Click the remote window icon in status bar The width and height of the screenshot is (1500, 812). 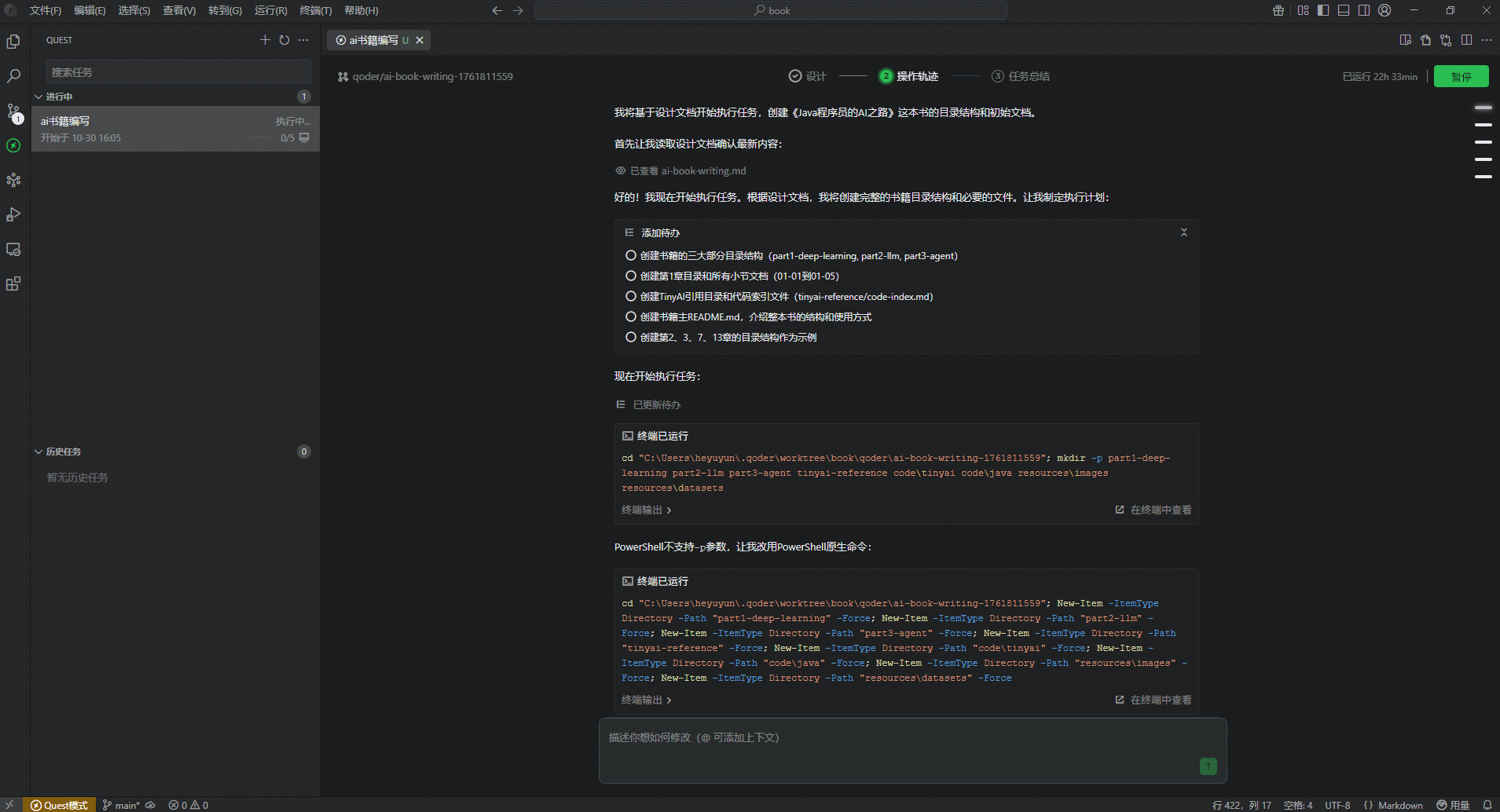coord(10,805)
